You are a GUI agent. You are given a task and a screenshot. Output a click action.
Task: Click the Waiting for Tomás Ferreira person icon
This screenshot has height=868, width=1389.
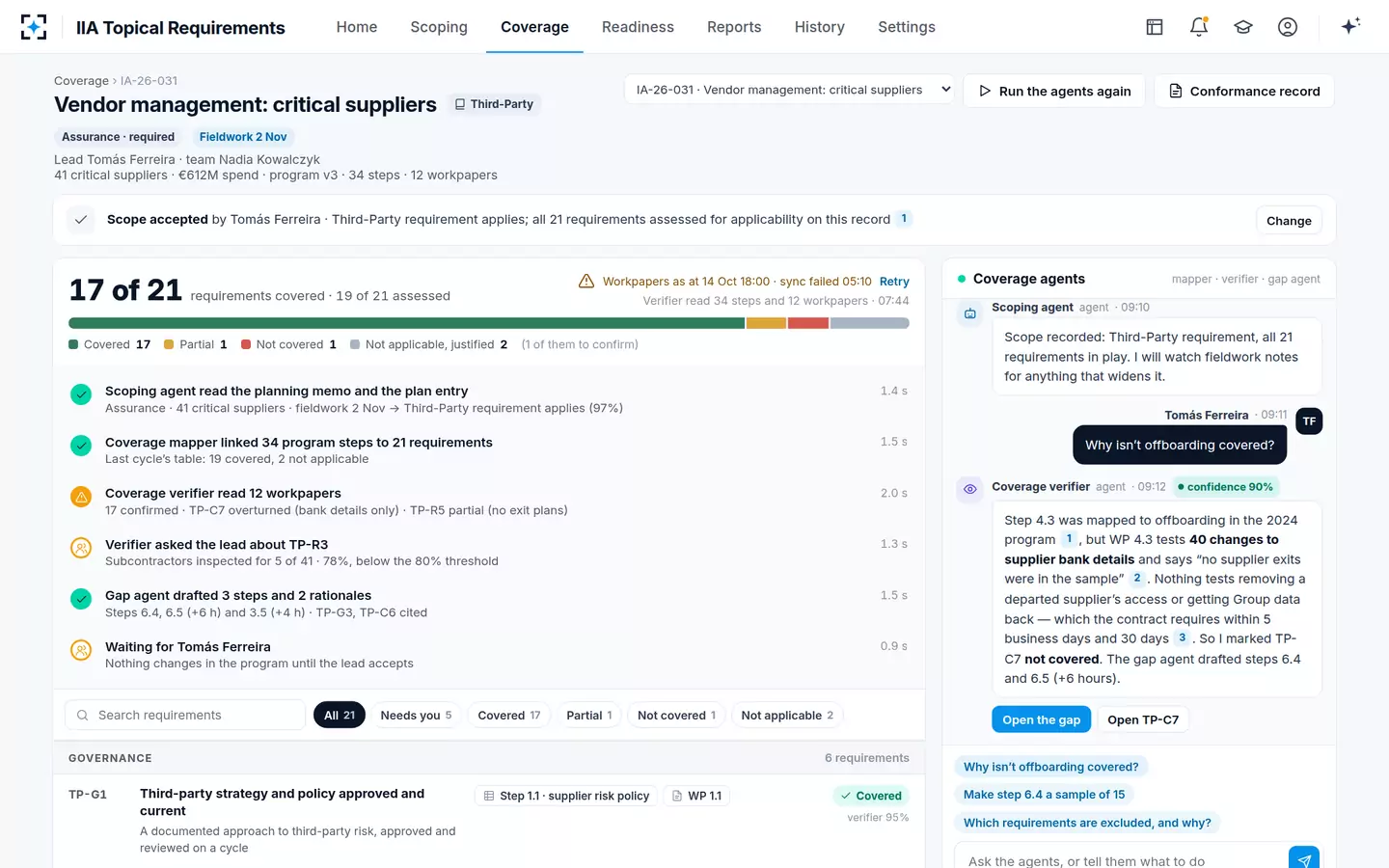(81, 650)
